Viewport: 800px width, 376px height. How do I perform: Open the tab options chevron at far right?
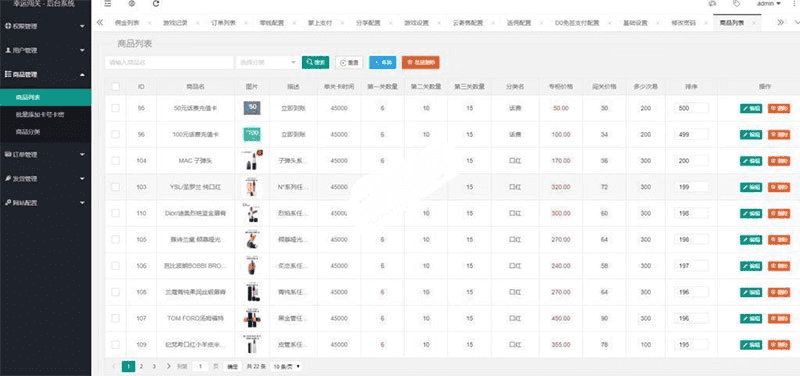coord(796,22)
